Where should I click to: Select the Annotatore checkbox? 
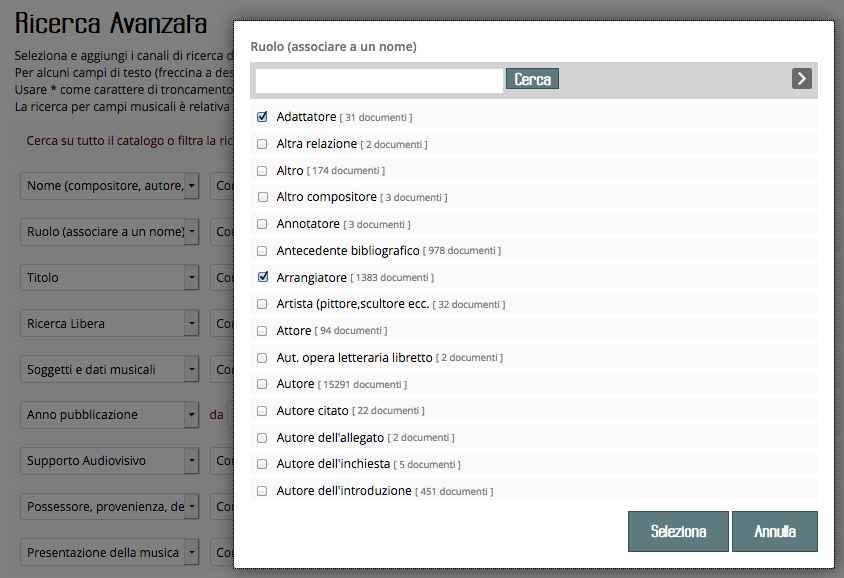[262, 224]
